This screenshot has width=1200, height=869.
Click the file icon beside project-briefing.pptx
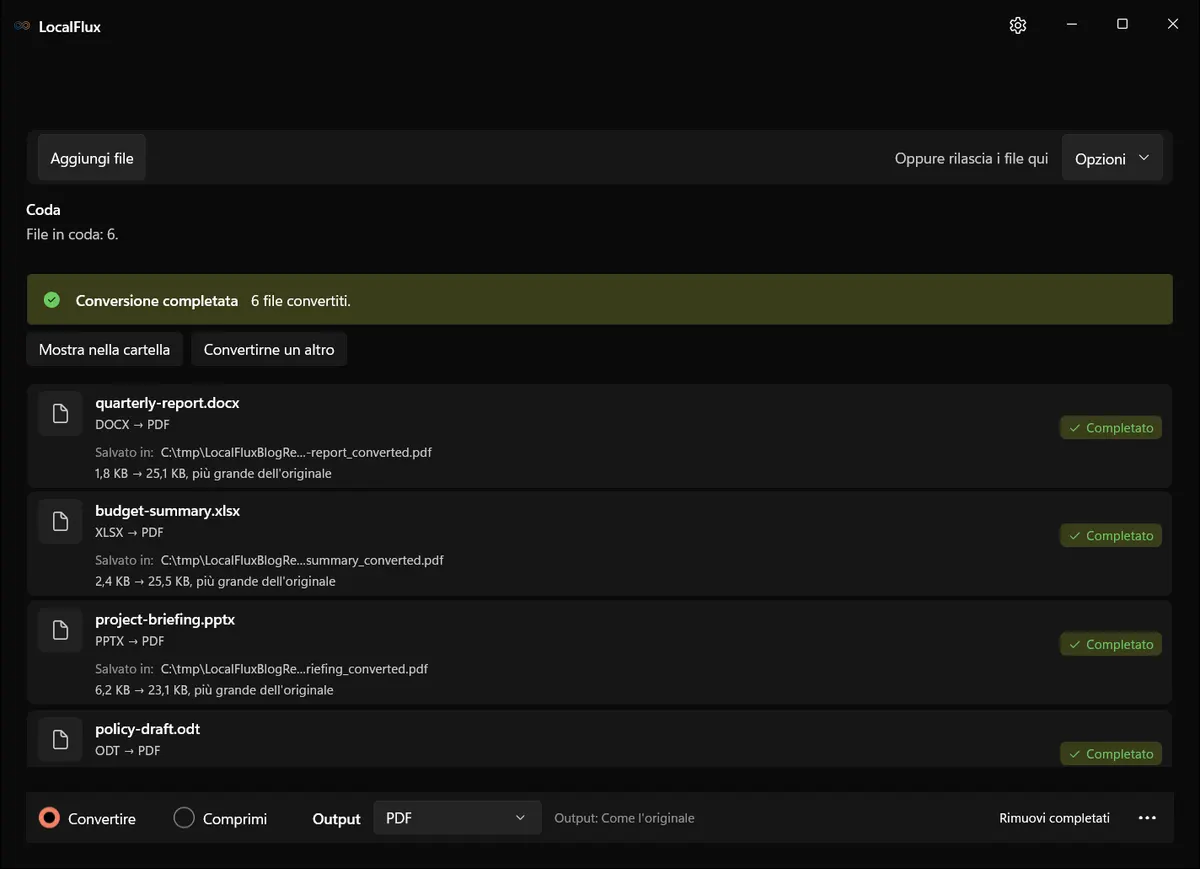point(60,631)
